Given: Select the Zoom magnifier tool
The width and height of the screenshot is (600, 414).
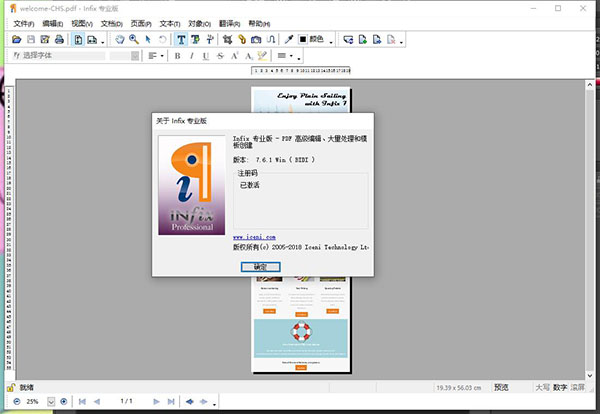Looking at the screenshot, I should 134,39.
